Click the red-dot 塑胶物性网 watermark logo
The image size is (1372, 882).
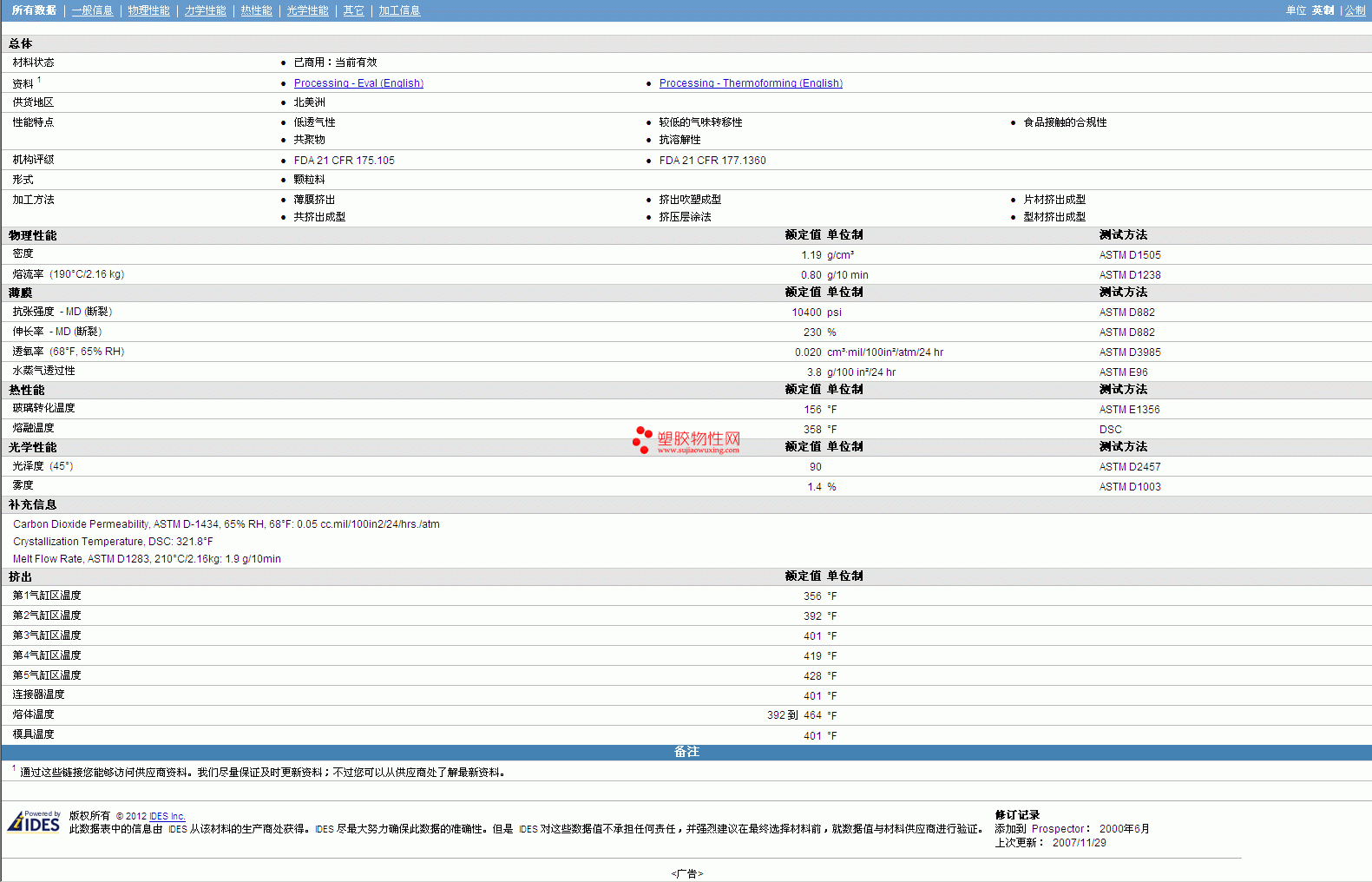coord(686,440)
